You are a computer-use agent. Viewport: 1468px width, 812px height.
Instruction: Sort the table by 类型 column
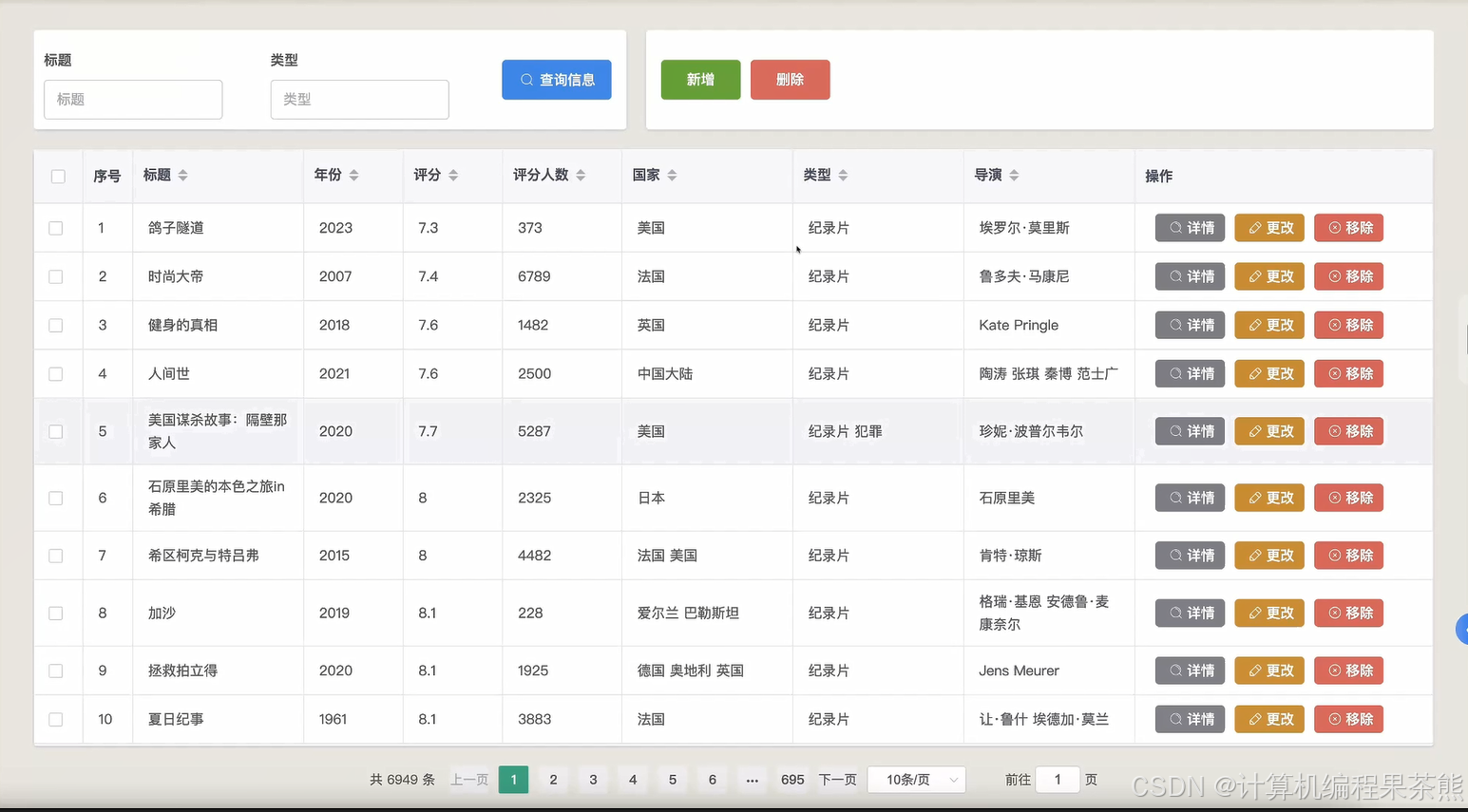[x=843, y=176]
